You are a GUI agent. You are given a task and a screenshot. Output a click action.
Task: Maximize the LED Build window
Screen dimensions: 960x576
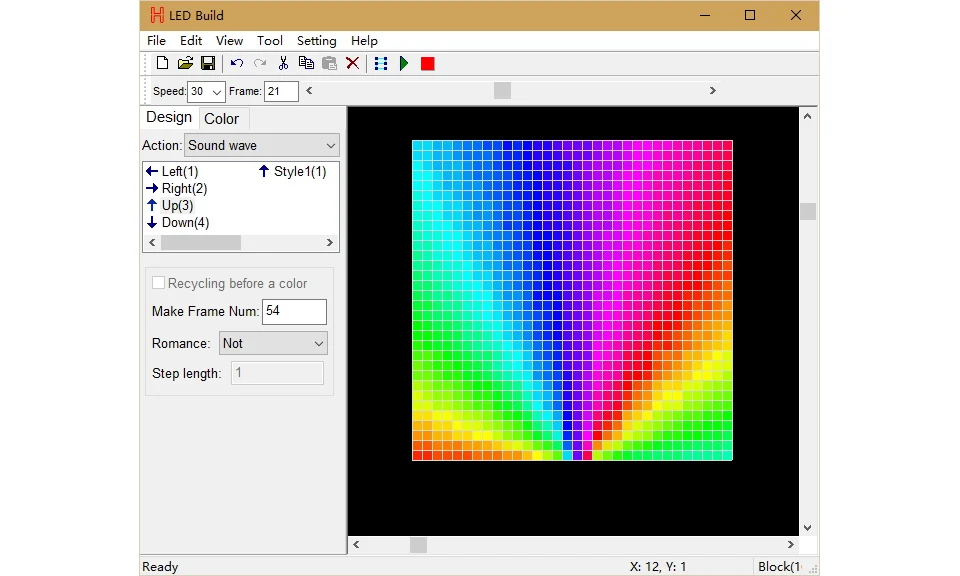point(750,15)
